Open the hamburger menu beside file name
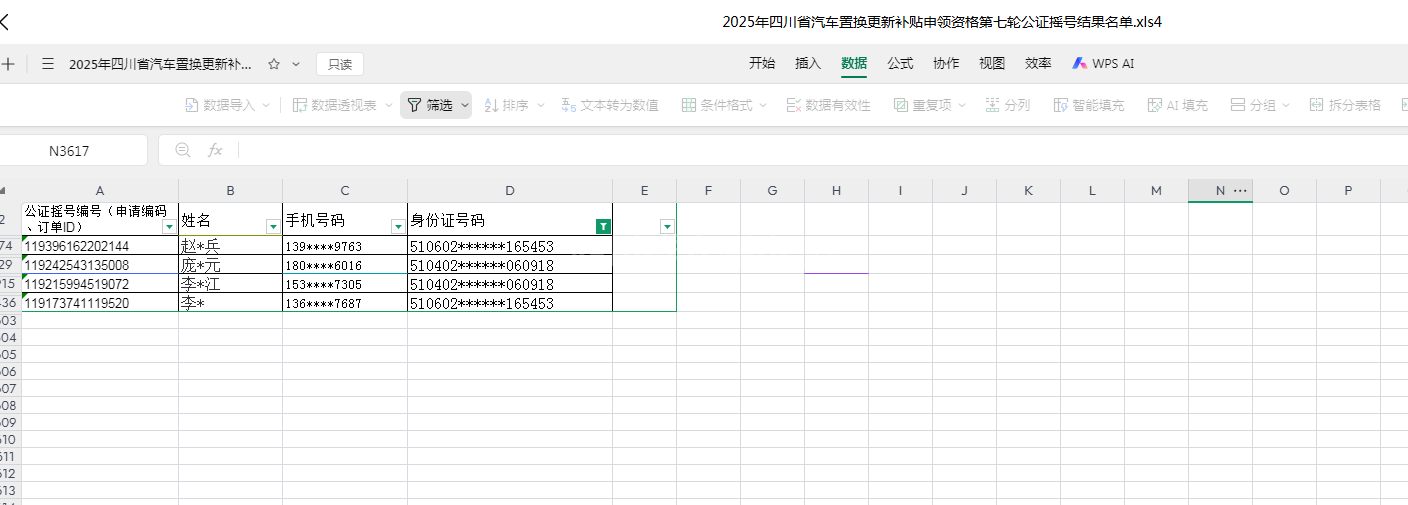Viewport: 1408px width, 505px height. click(48, 64)
